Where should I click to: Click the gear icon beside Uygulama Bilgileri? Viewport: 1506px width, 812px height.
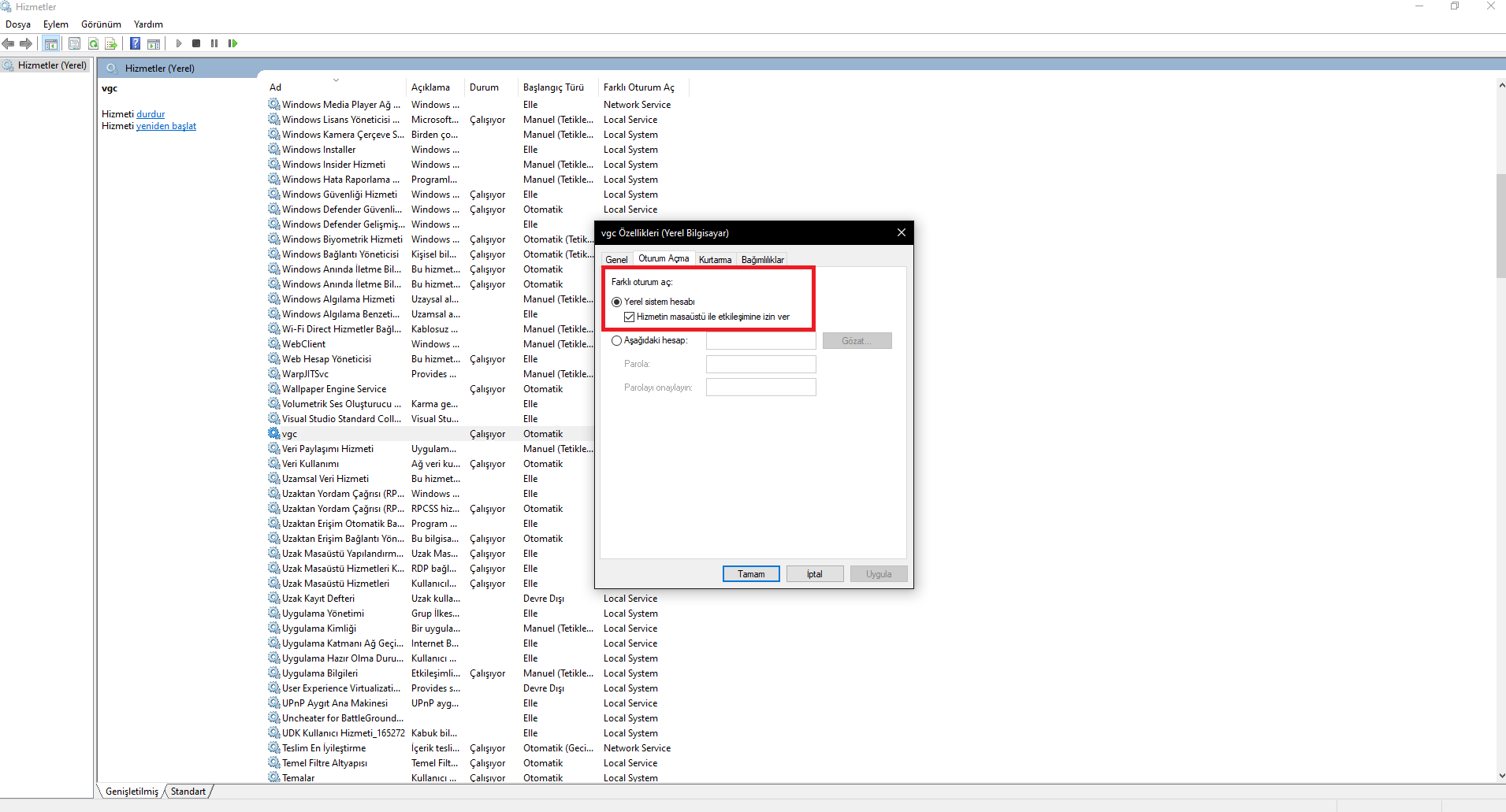274,673
